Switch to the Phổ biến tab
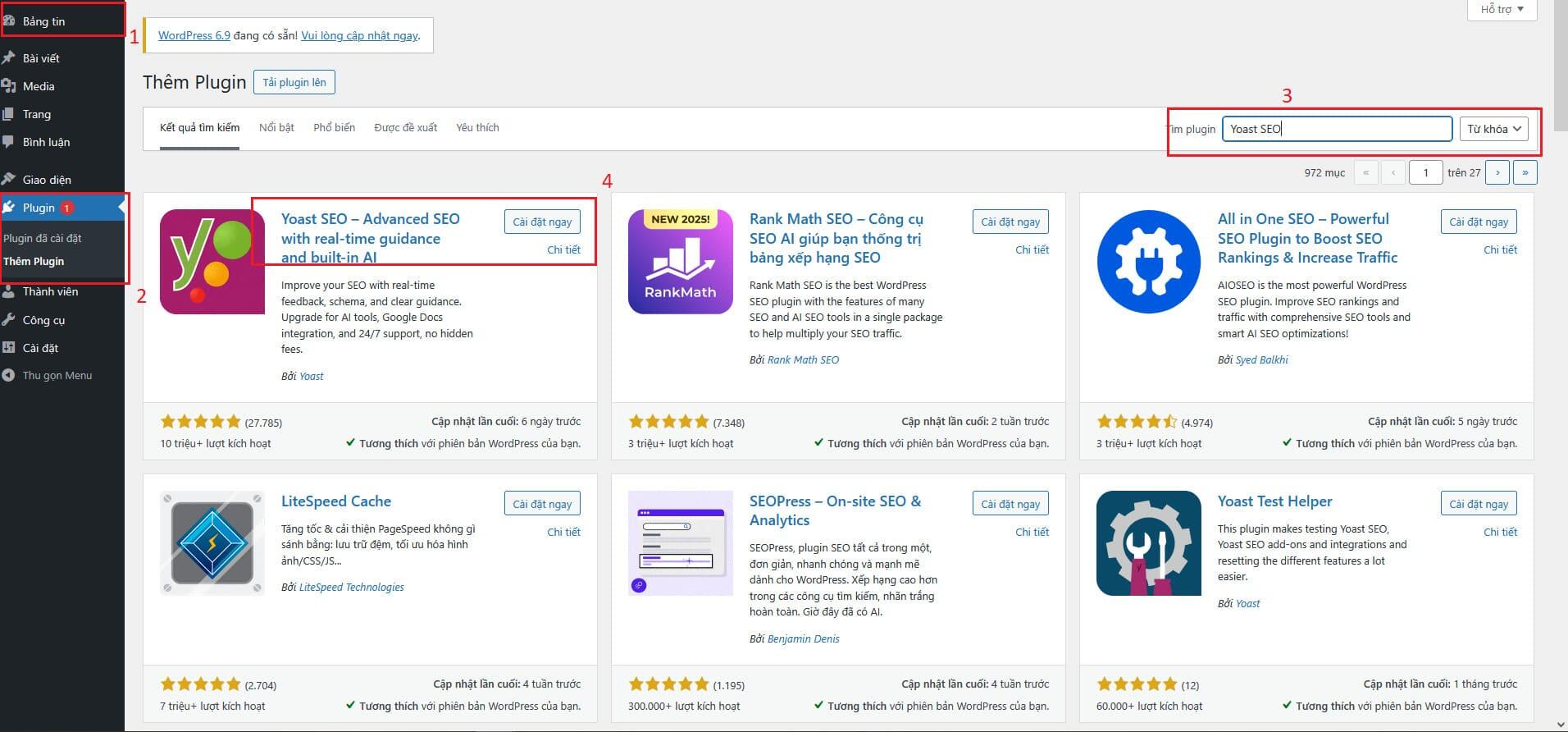1568x732 pixels. (x=334, y=128)
